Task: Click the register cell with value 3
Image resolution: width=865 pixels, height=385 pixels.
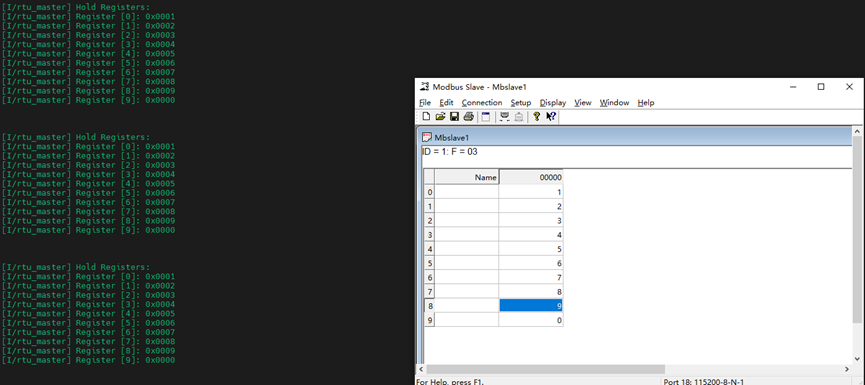Action: click(531, 221)
